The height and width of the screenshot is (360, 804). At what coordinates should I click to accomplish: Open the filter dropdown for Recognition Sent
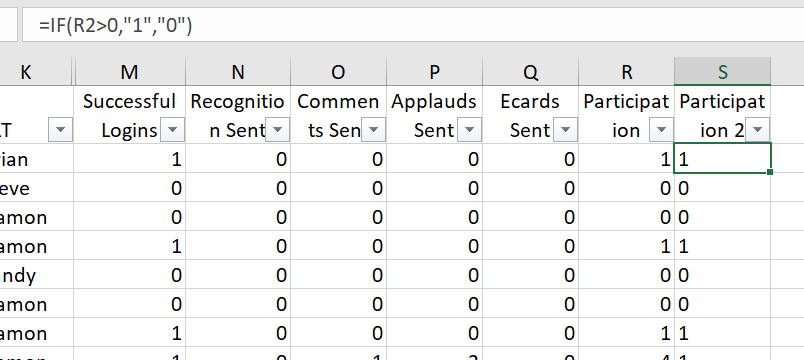pos(277,130)
